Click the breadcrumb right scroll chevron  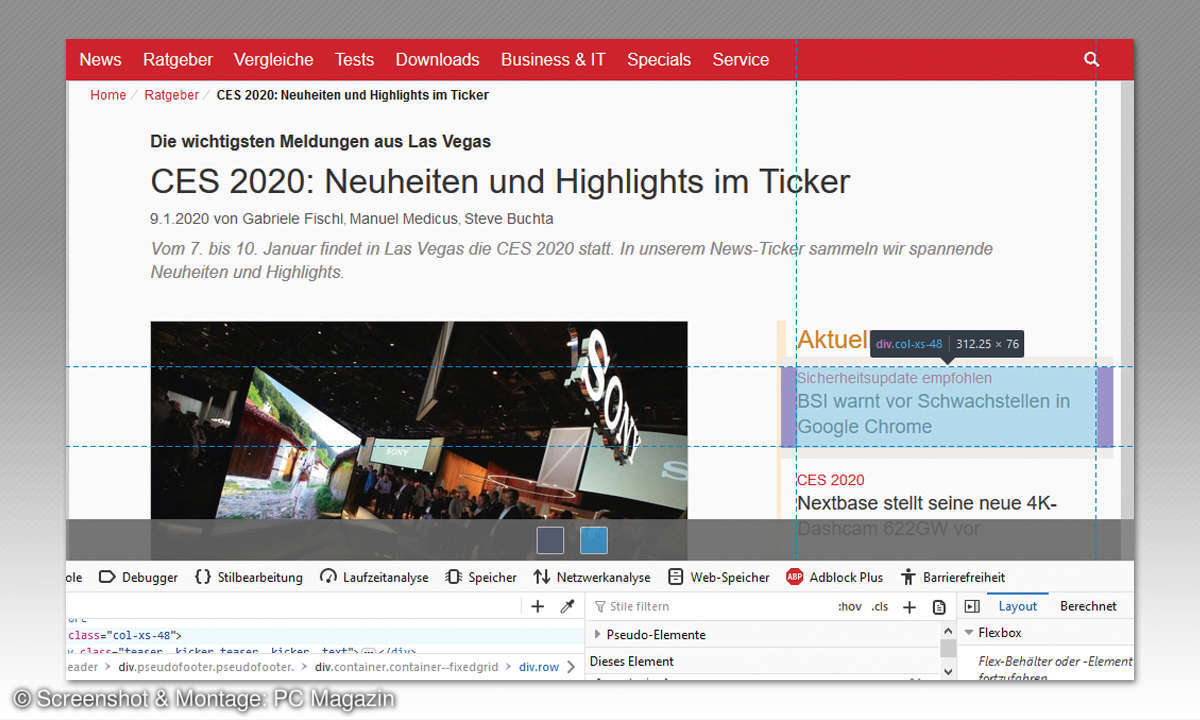[572, 667]
